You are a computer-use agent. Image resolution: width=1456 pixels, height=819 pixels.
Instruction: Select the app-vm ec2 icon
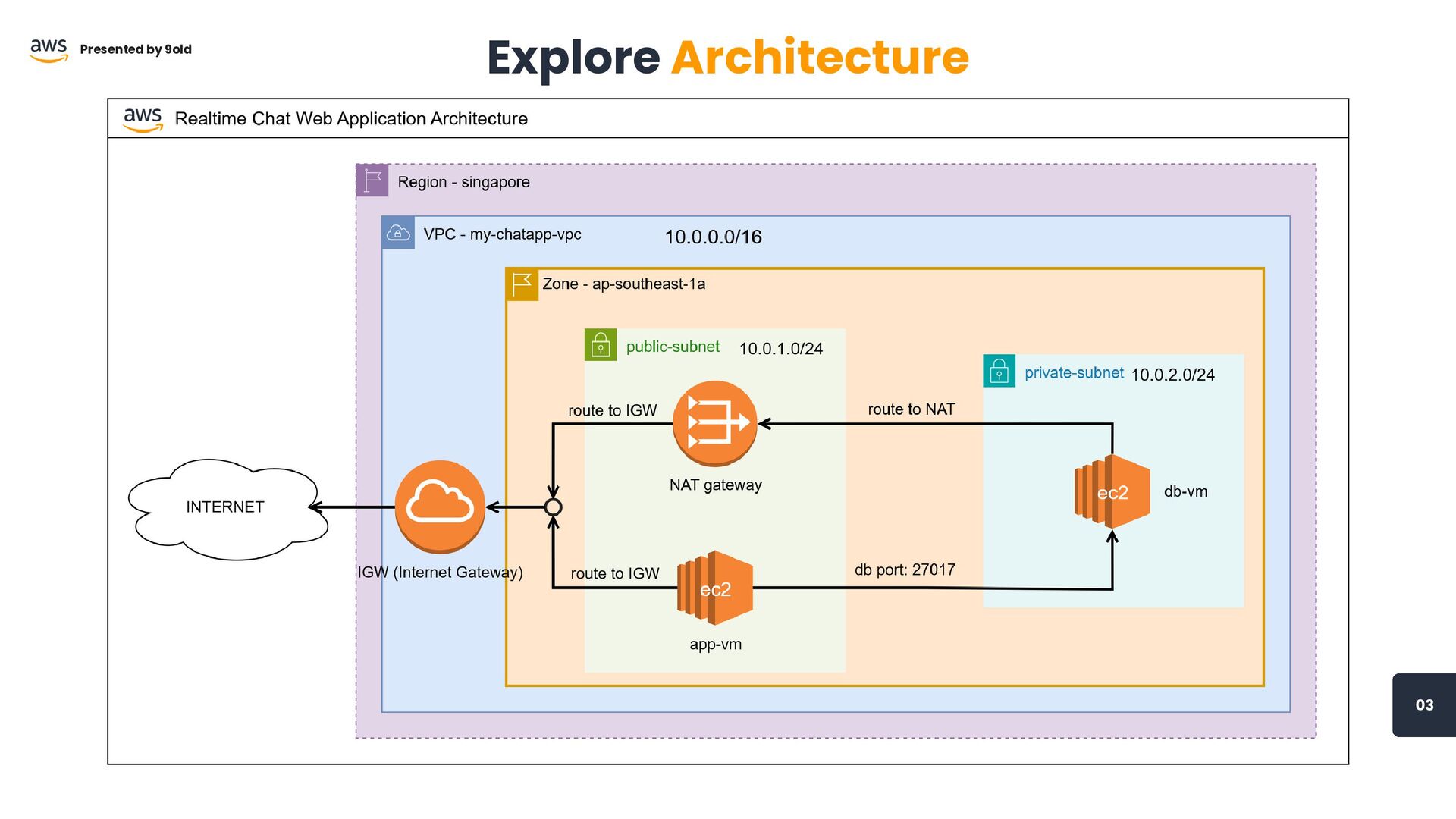[x=714, y=588]
